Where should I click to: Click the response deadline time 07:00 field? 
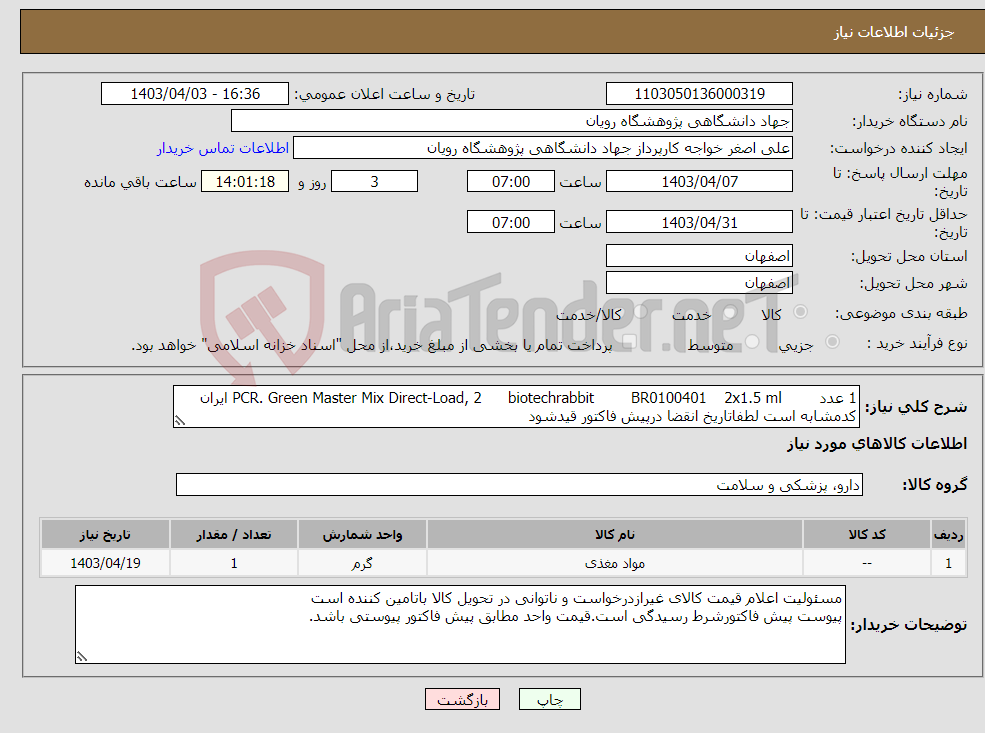coord(511,182)
